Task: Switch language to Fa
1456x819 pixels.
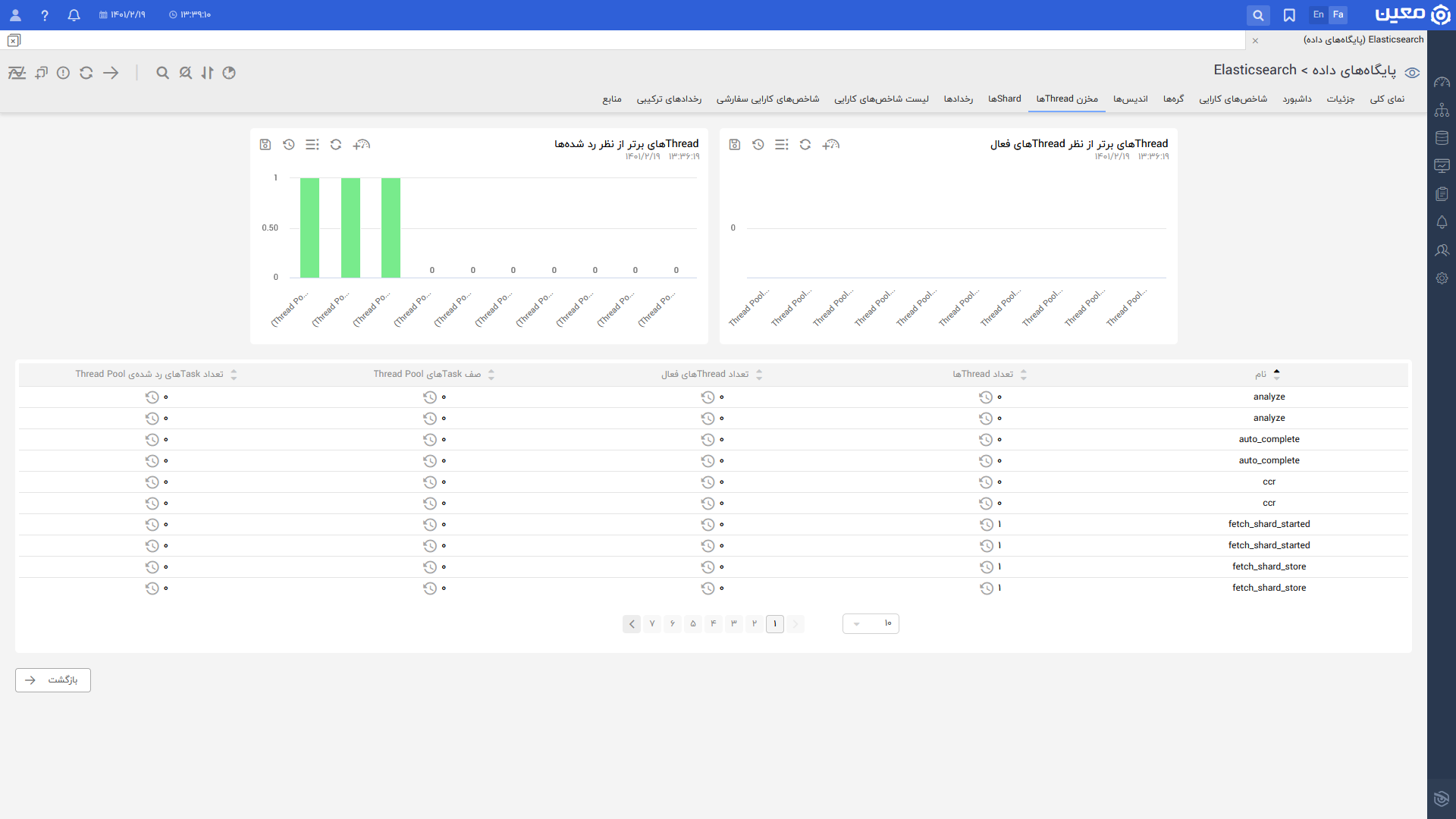Action: tap(1338, 15)
